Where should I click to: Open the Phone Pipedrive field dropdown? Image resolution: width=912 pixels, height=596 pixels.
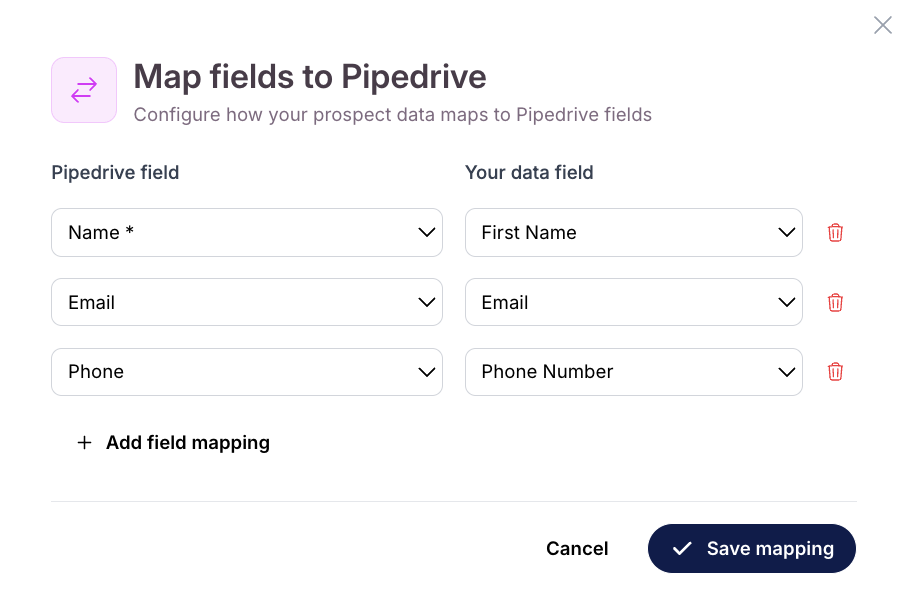pyautogui.click(x=247, y=372)
